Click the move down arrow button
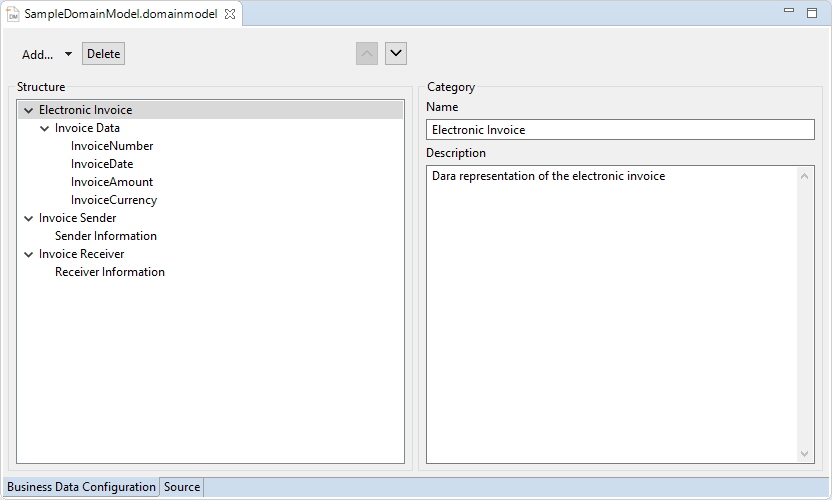The width and height of the screenshot is (832, 500). tap(396, 54)
